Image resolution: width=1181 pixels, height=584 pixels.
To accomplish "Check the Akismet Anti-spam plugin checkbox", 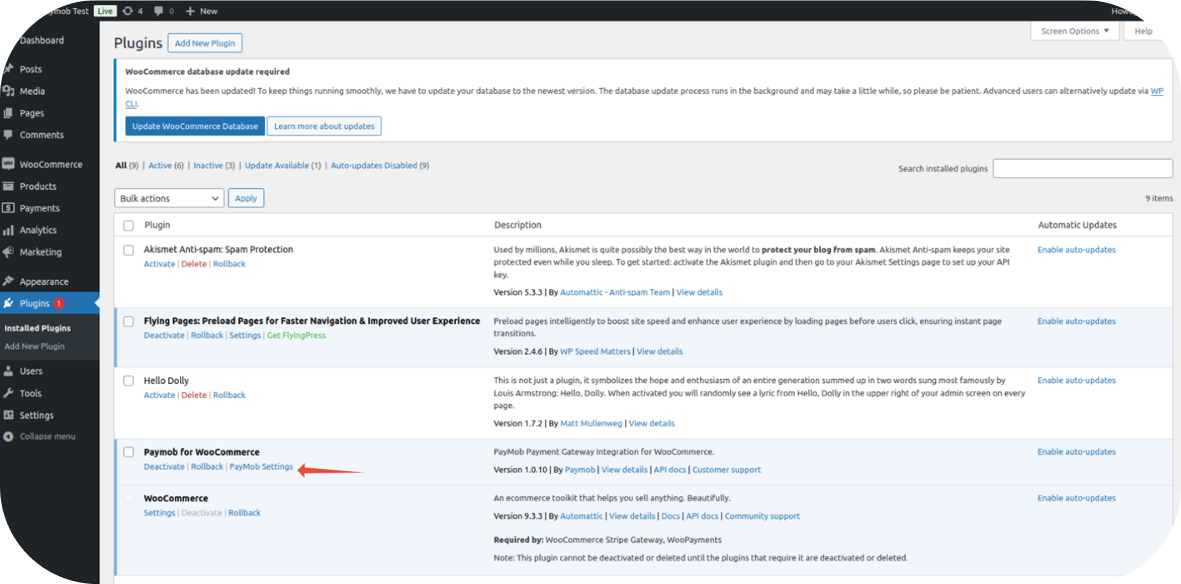I will (x=128, y=250).
